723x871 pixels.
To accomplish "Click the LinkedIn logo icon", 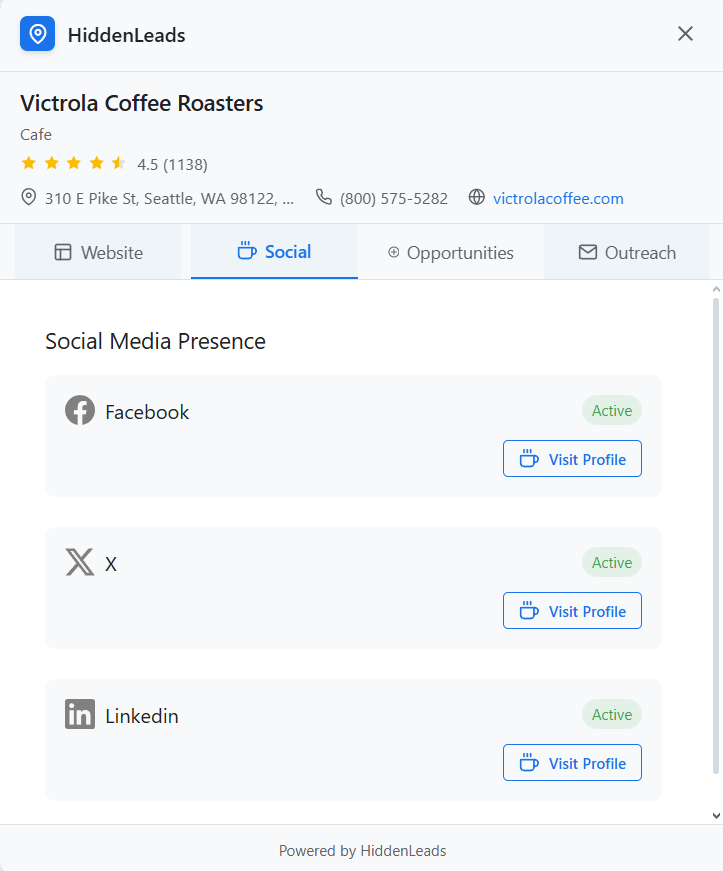I will pyautogui.click(x=79, y=714).
